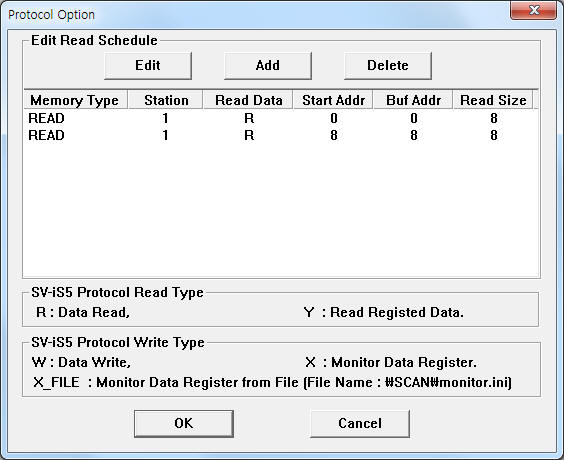Click Station value in second row
This screenshot has width=564, height=460.
click(165, 135)
